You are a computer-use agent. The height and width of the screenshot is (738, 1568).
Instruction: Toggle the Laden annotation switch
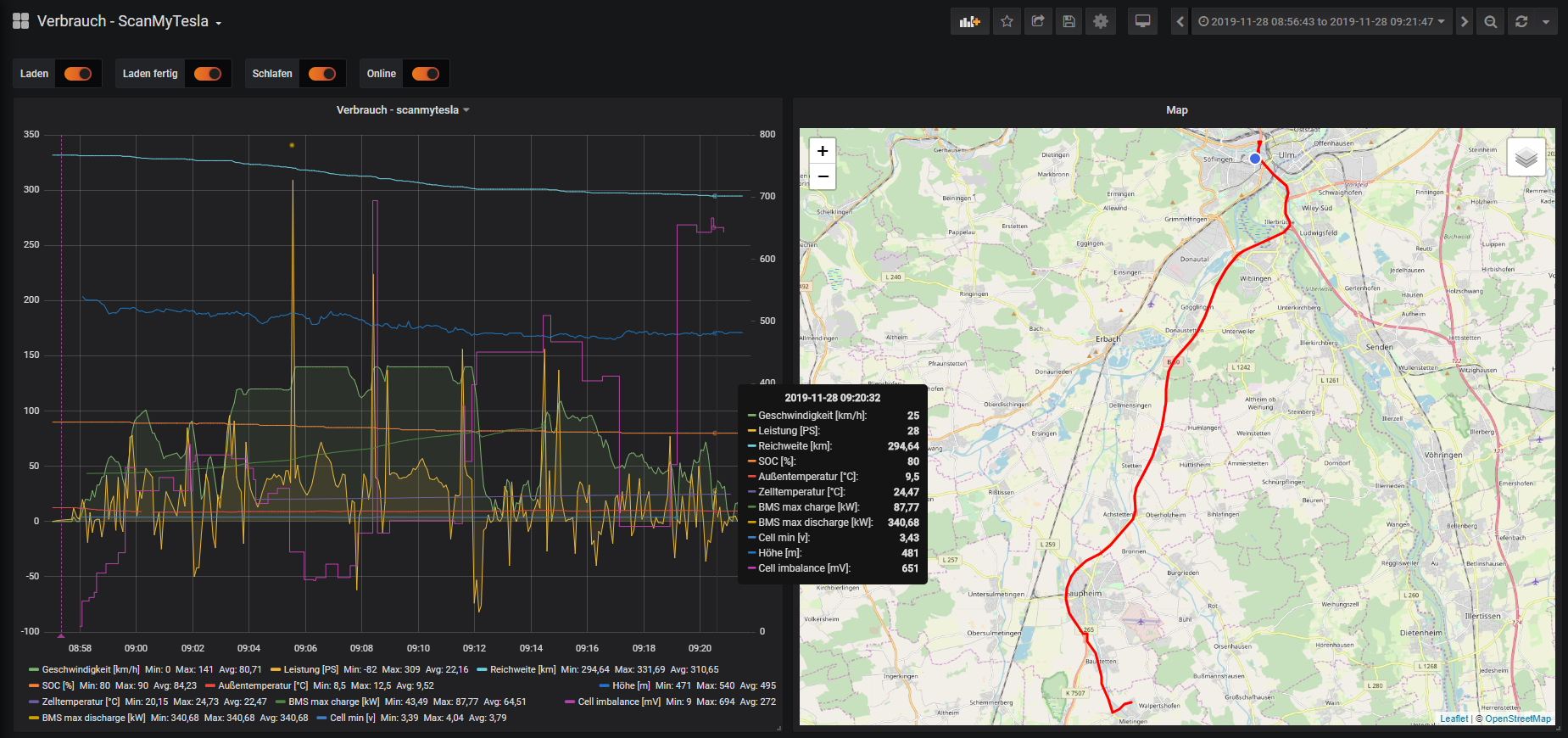78,74
